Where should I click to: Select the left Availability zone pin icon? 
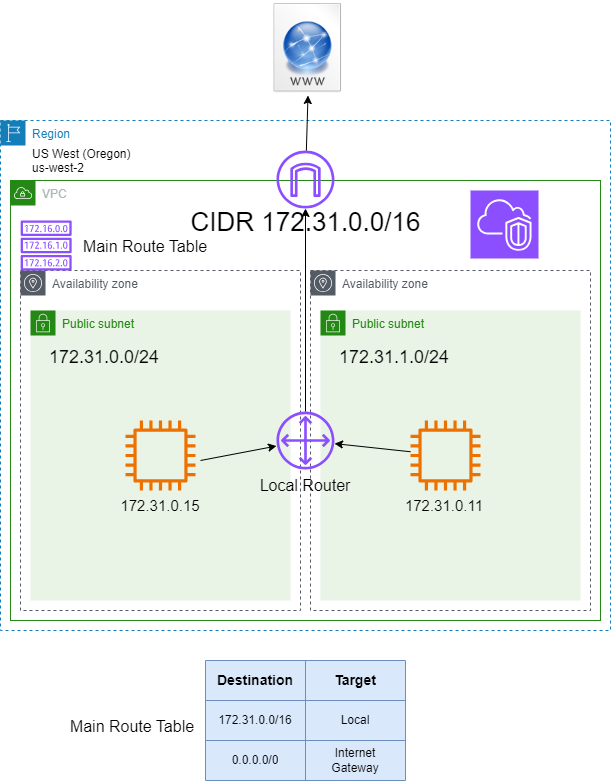(x=33, y=283)
